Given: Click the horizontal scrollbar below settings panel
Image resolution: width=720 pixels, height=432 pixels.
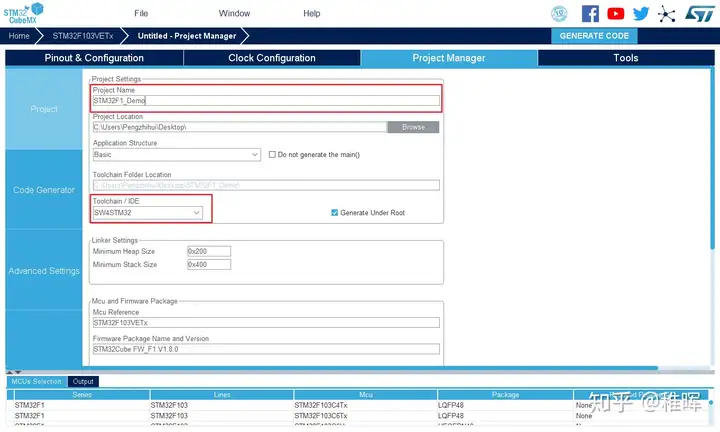Looking at the screenshot, I should [x=332, y=368].
